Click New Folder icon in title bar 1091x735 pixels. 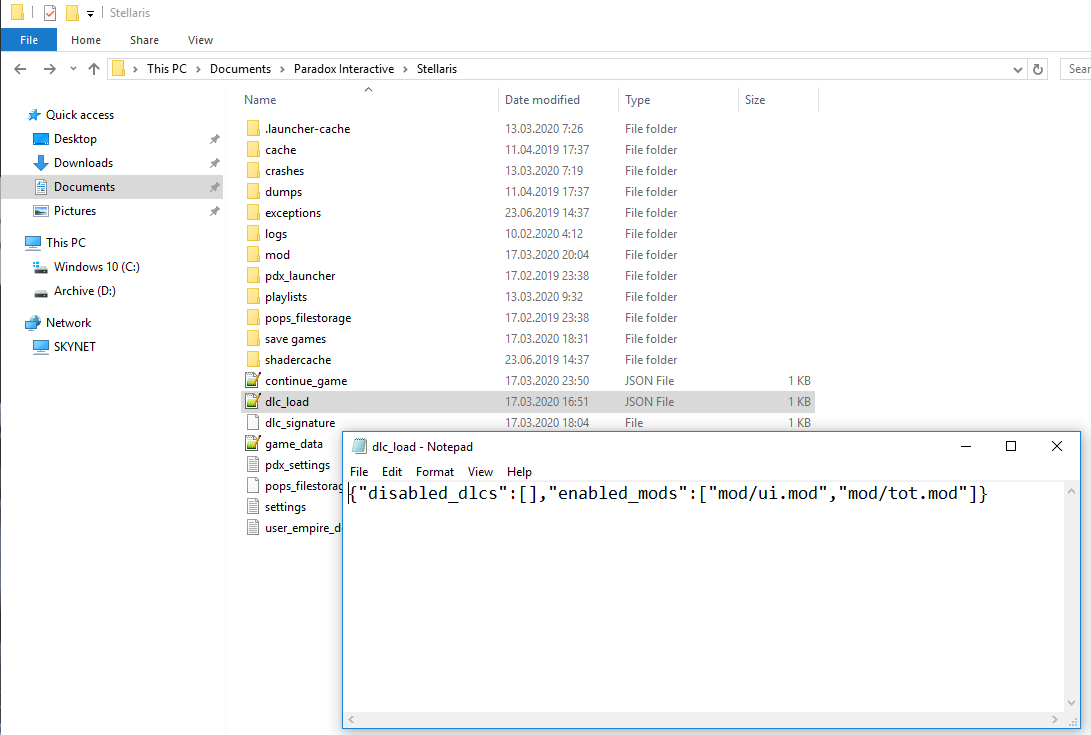(x=72, y=13)
